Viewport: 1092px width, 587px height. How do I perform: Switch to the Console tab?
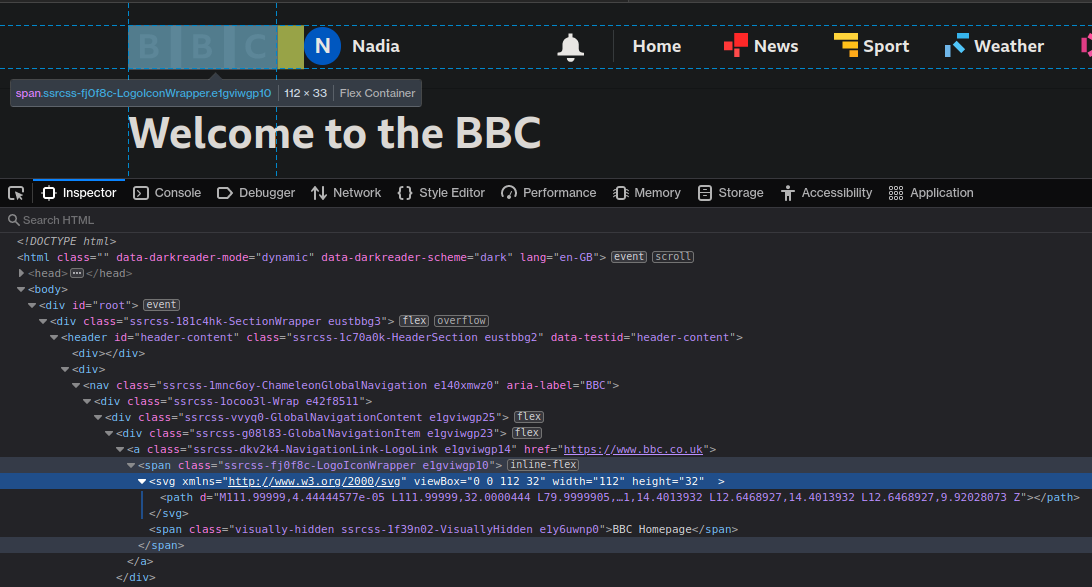(x=167, y=192)
